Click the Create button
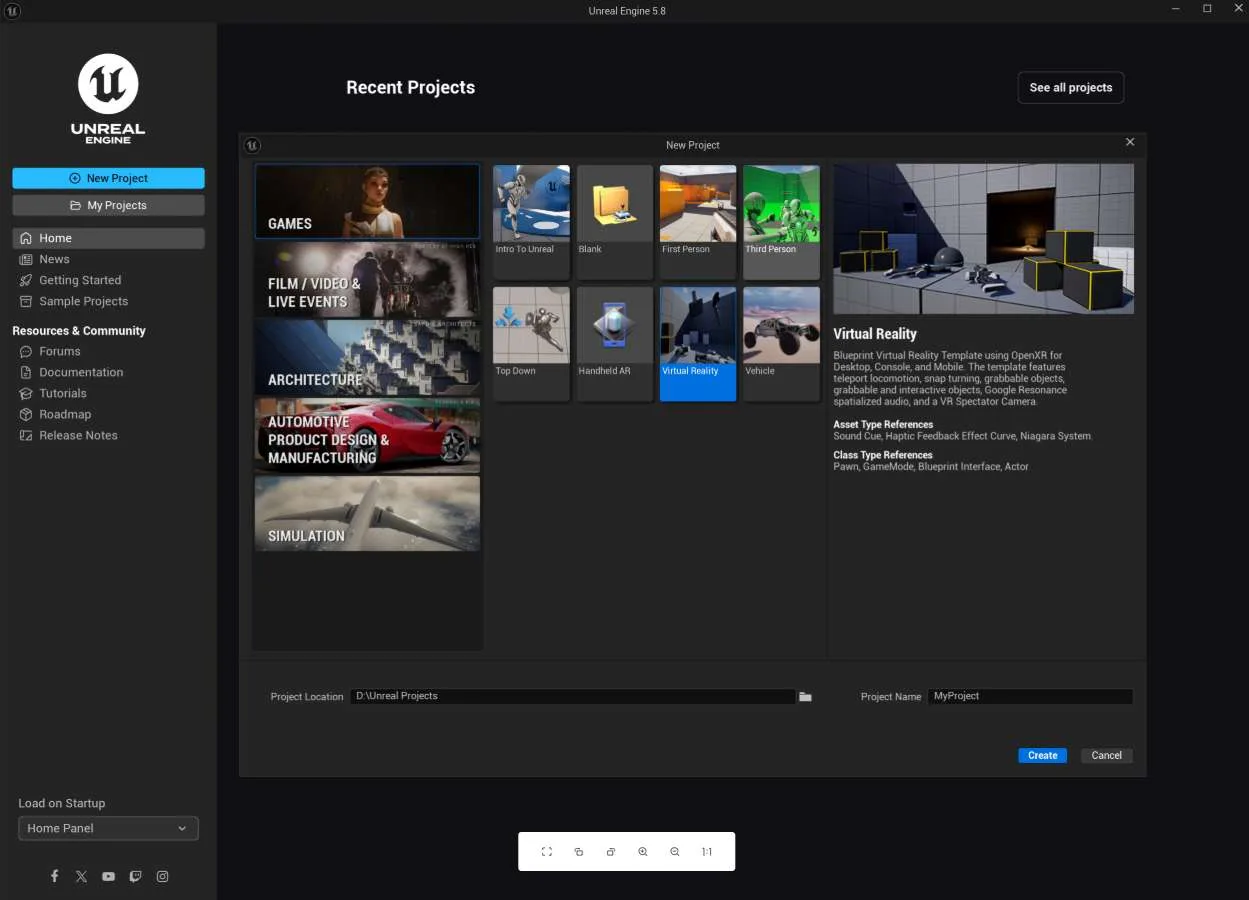 pos(1042,756)
